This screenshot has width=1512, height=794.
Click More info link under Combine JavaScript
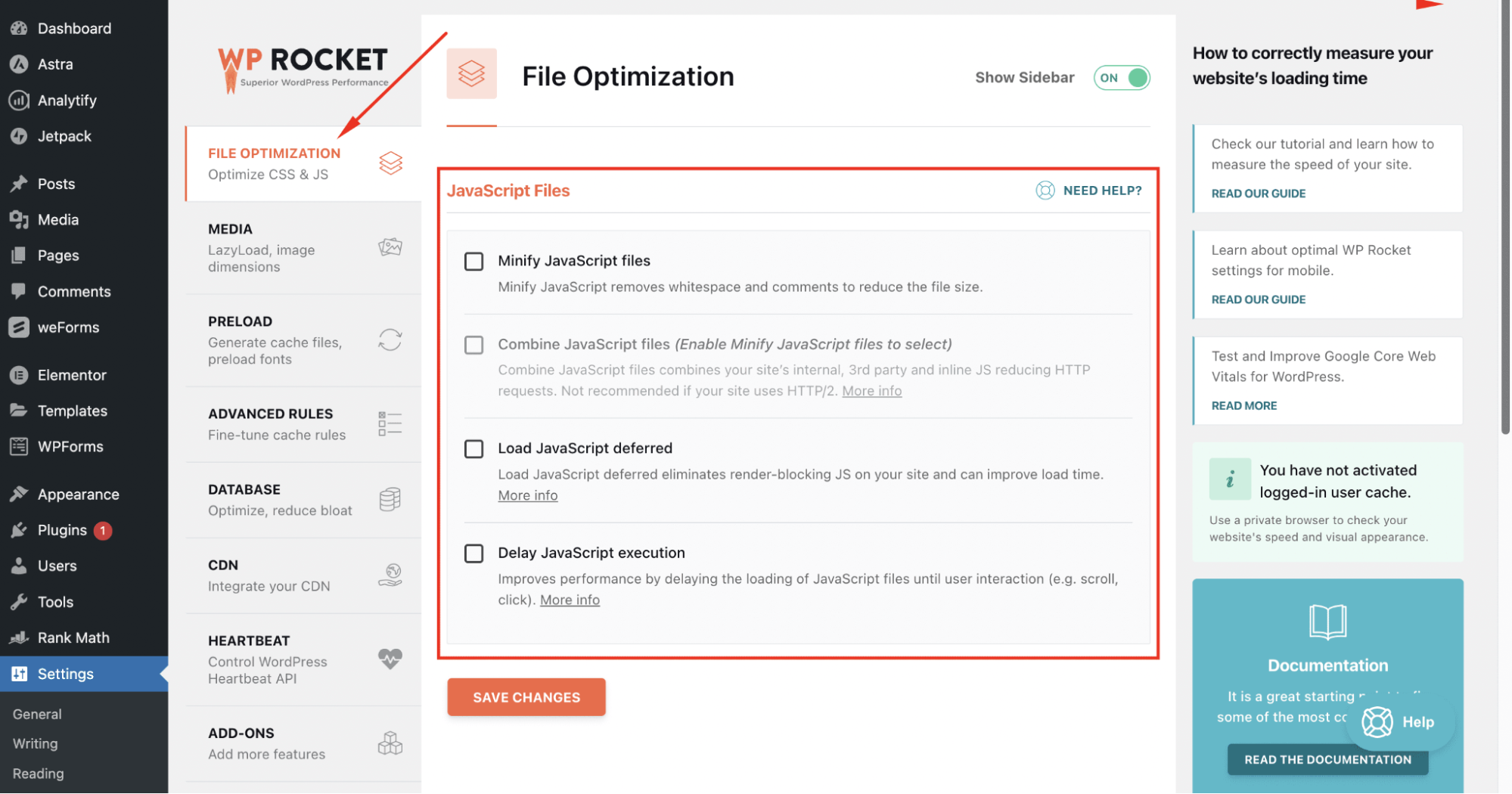872,391
